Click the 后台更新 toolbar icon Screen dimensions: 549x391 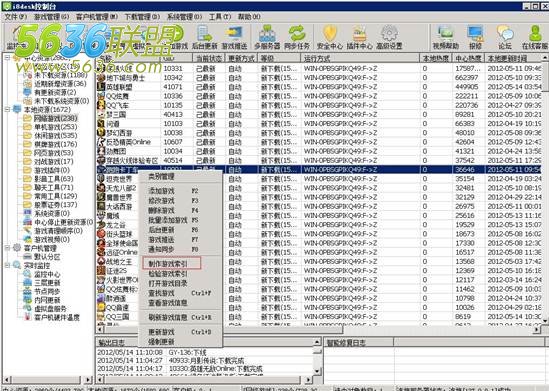coord(204,37)
